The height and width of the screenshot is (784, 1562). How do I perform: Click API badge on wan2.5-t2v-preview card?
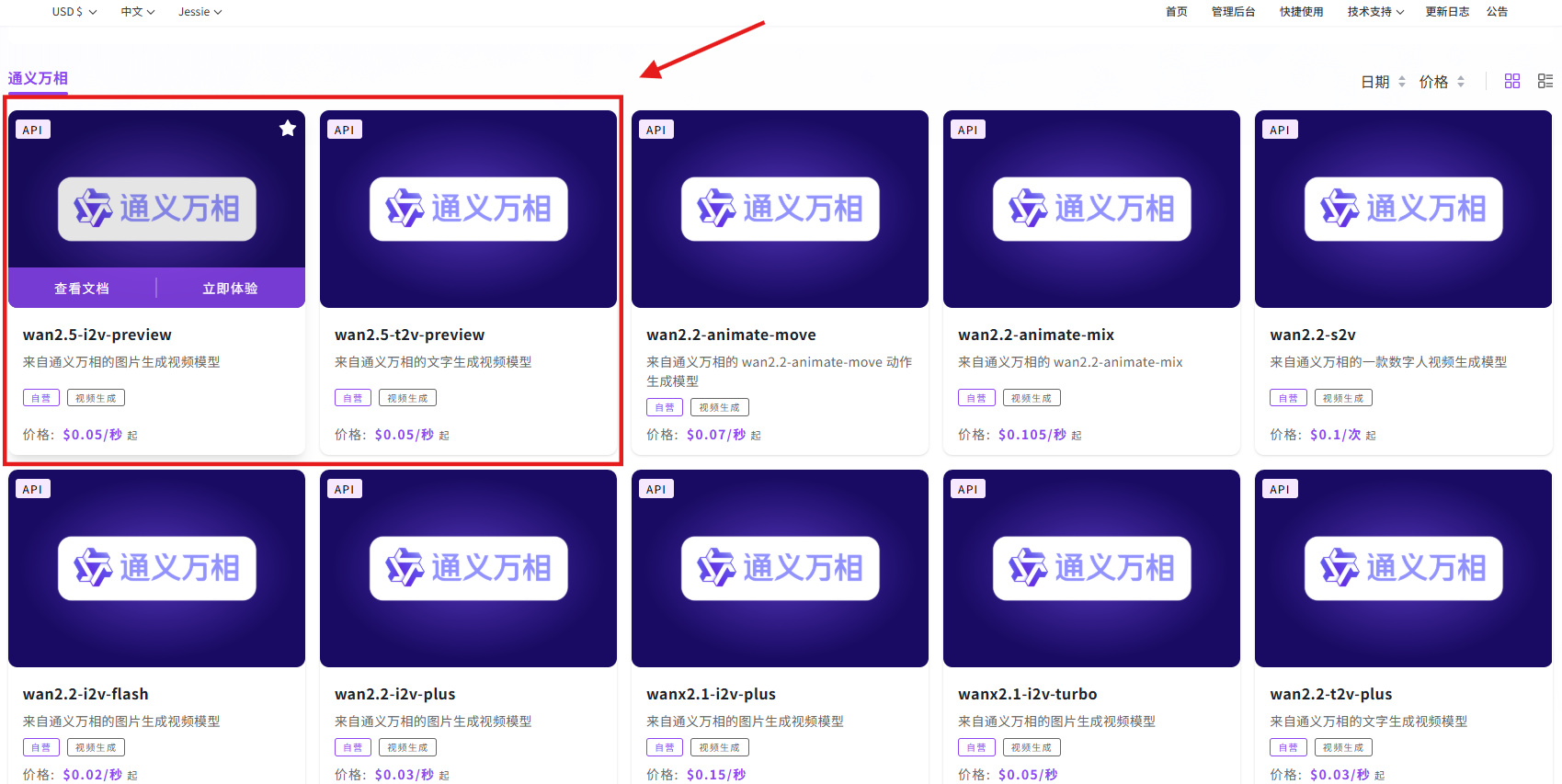(x=345, y=130)
